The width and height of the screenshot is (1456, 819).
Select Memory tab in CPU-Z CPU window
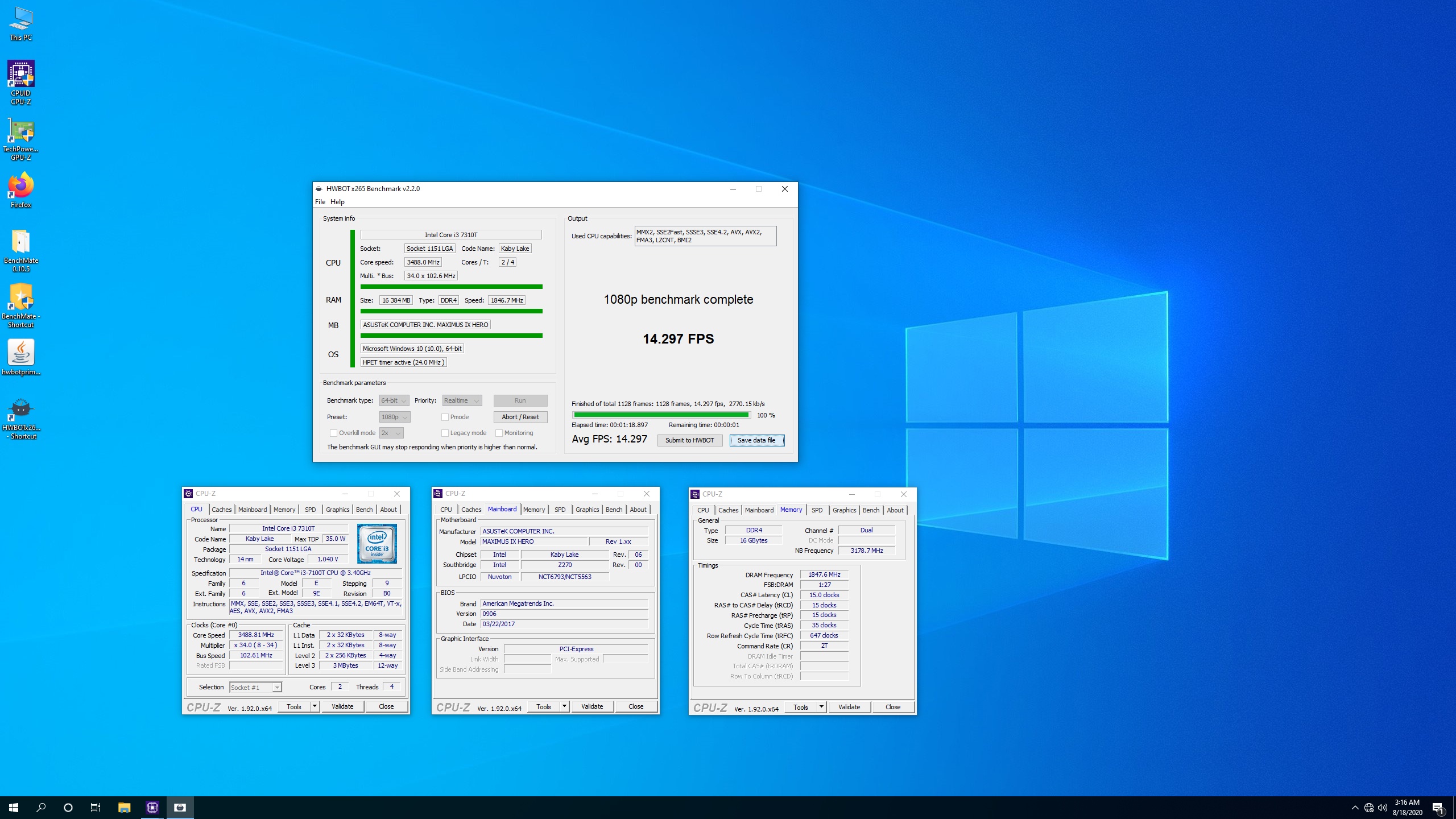[x=284, y=510]
